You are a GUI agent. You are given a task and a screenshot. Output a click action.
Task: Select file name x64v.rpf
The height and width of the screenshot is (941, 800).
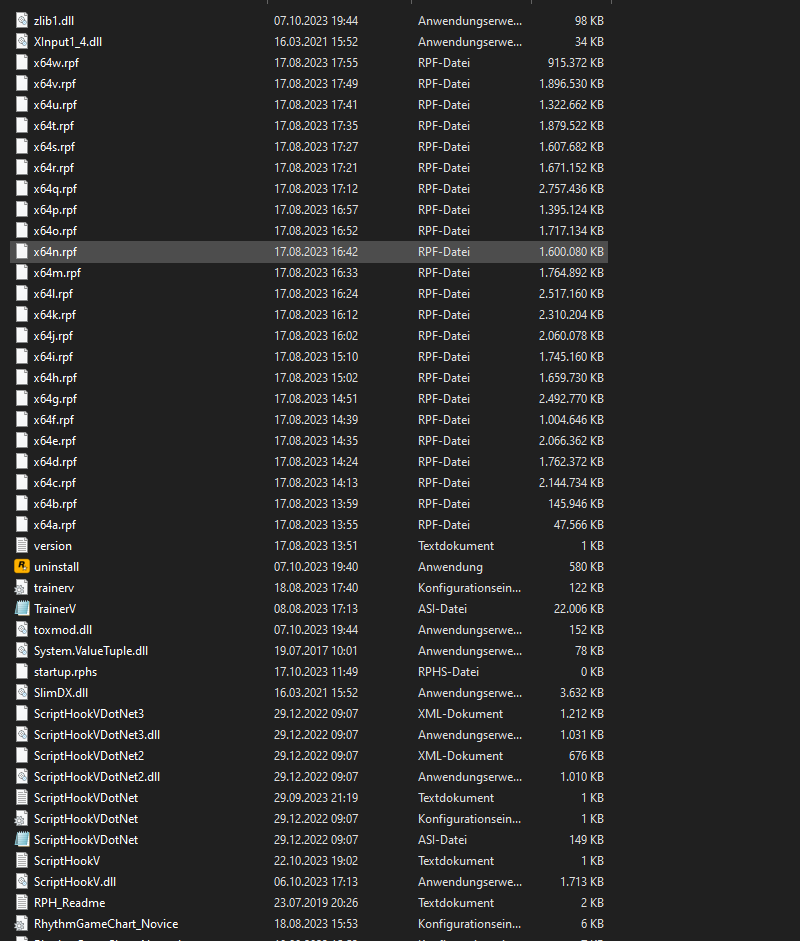pos(55,83)
